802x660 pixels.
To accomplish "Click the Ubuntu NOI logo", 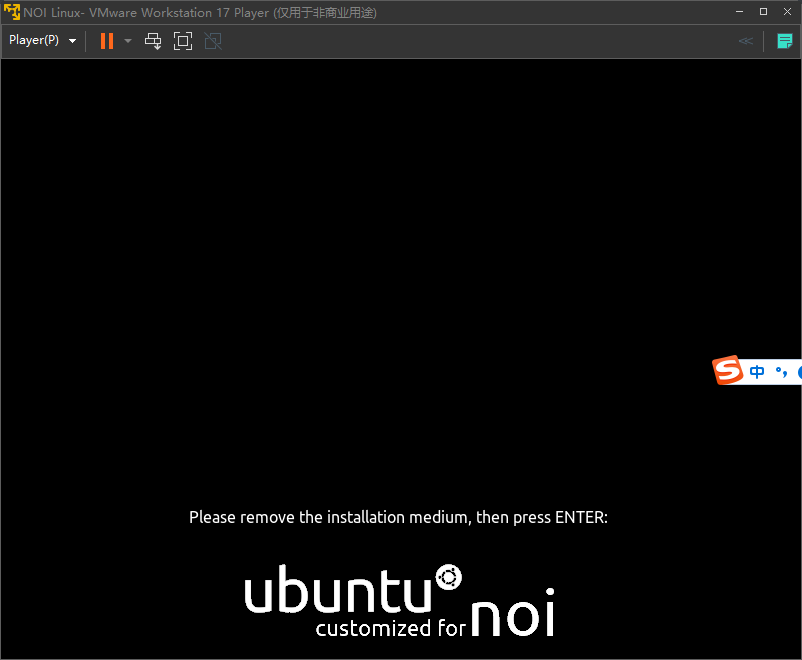I will [x=399, y=602].
